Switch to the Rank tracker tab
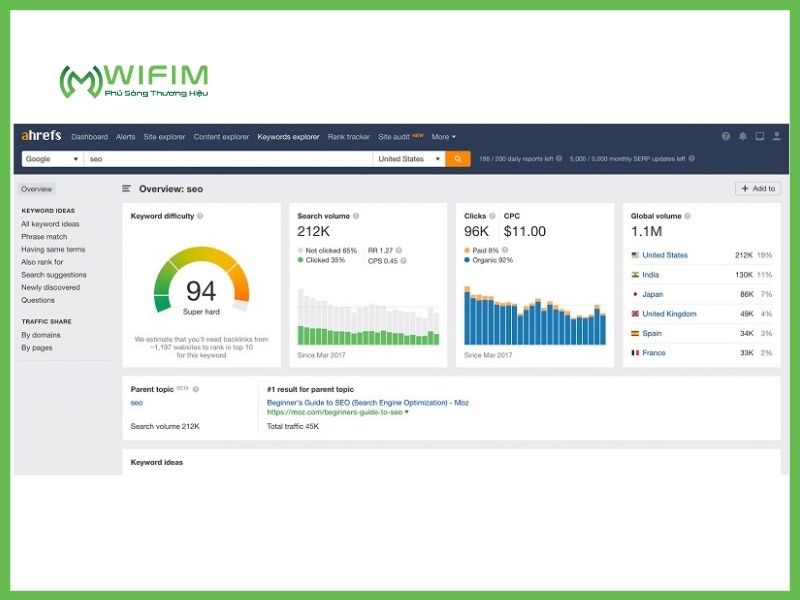Image resolution: width=800 pixels, height=600 pixels. click(348, 137)
